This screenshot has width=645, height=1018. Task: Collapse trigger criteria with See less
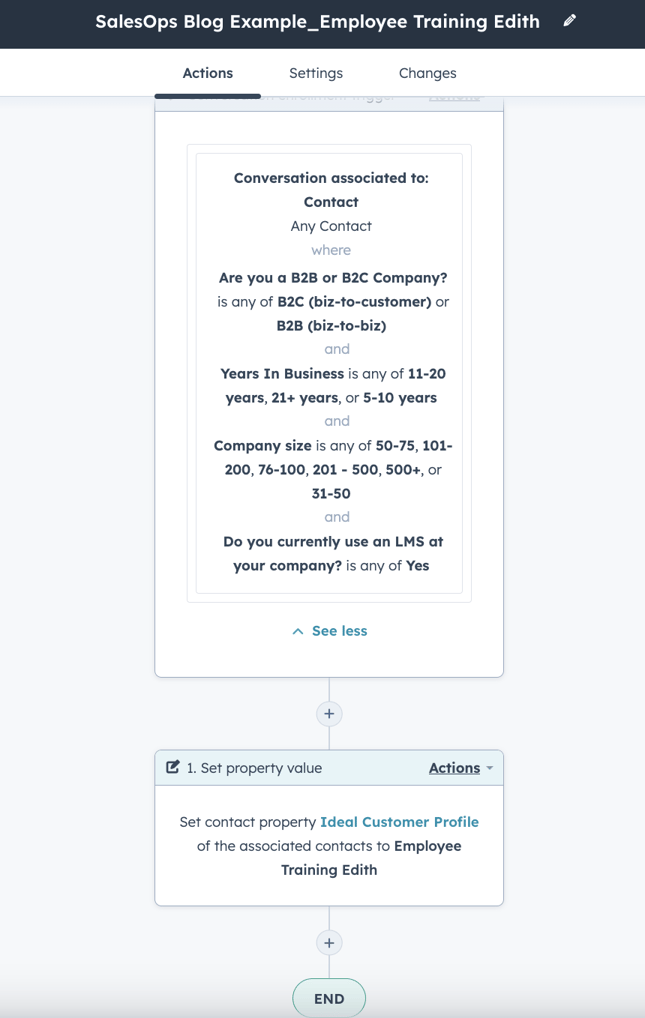[x=339, y=631]
